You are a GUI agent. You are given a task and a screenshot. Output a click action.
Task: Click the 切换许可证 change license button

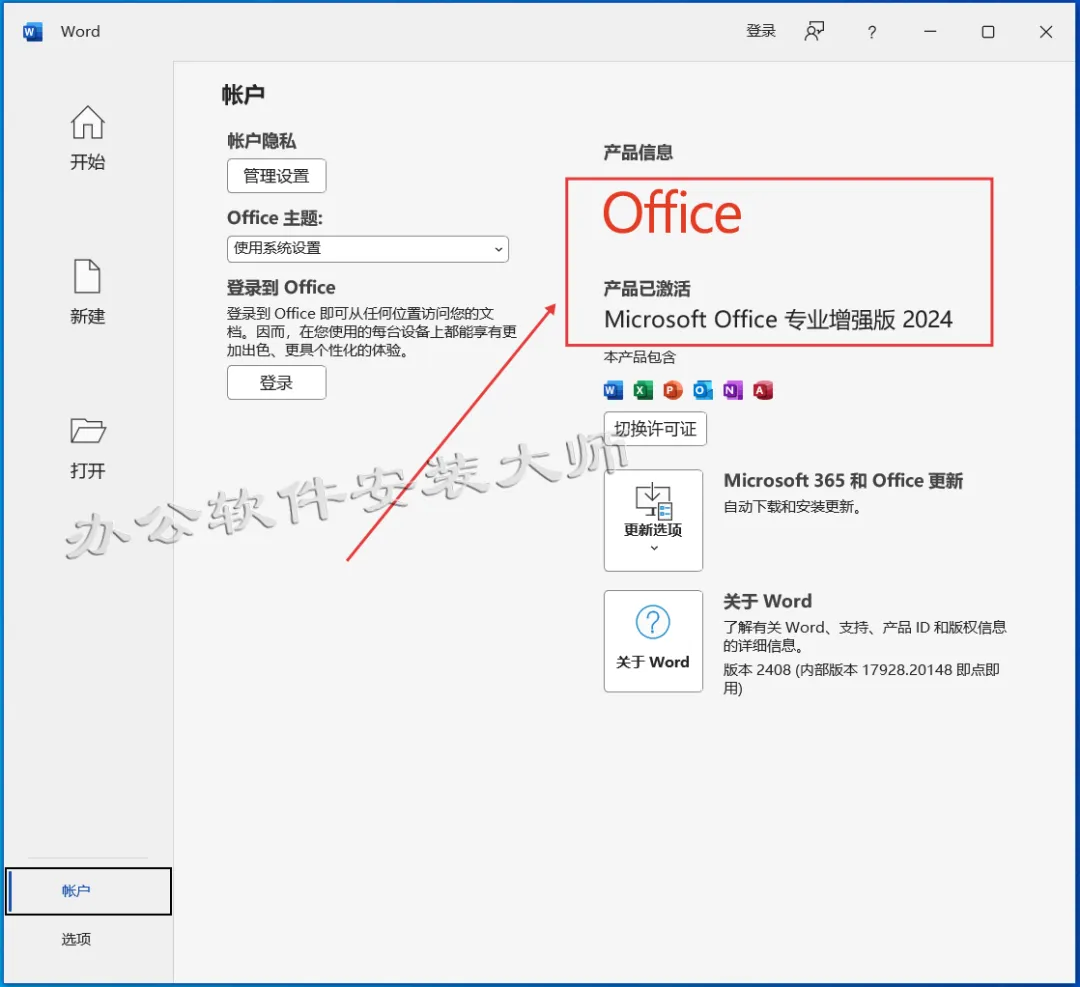655,429
